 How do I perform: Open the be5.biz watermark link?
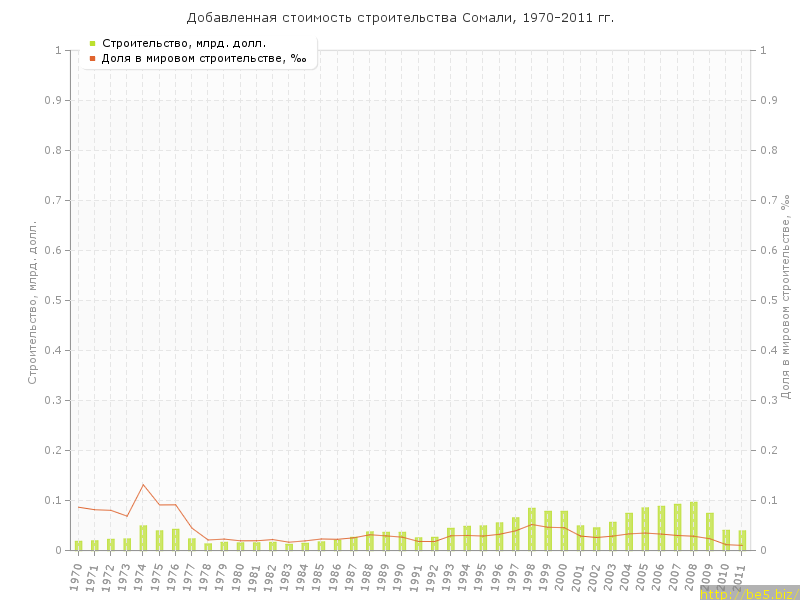pyautogui.click(x=749, y=593)
